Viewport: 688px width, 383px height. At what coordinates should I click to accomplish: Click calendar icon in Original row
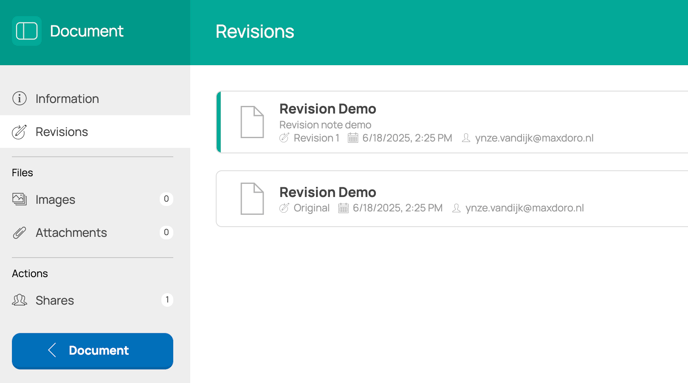point(343,208)
